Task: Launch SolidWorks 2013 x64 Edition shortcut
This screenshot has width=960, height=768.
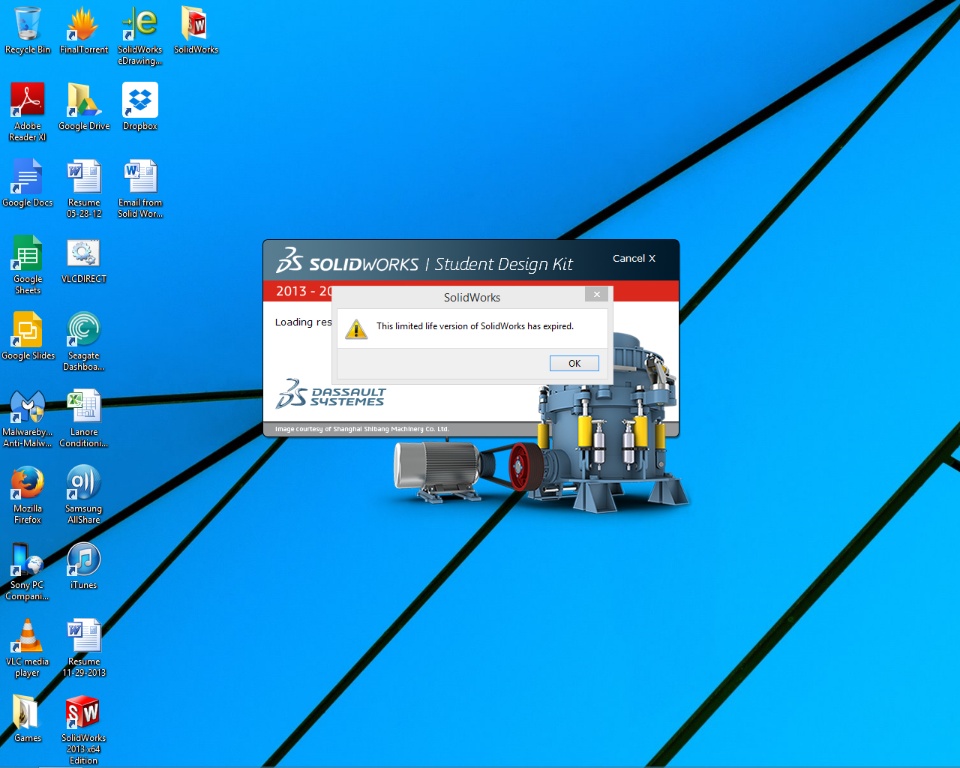Action: [83, 730]
